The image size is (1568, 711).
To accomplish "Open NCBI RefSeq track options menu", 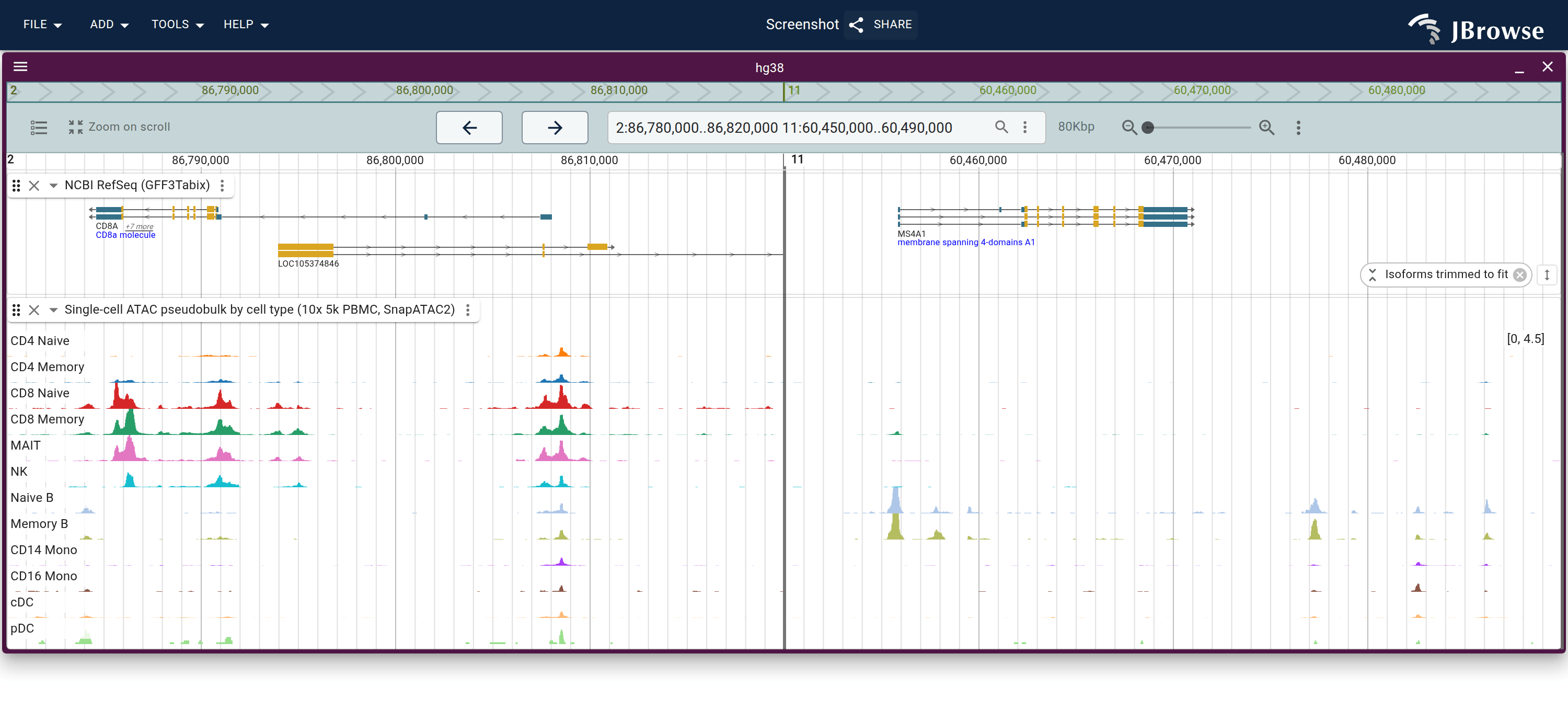I will [222, 186].
